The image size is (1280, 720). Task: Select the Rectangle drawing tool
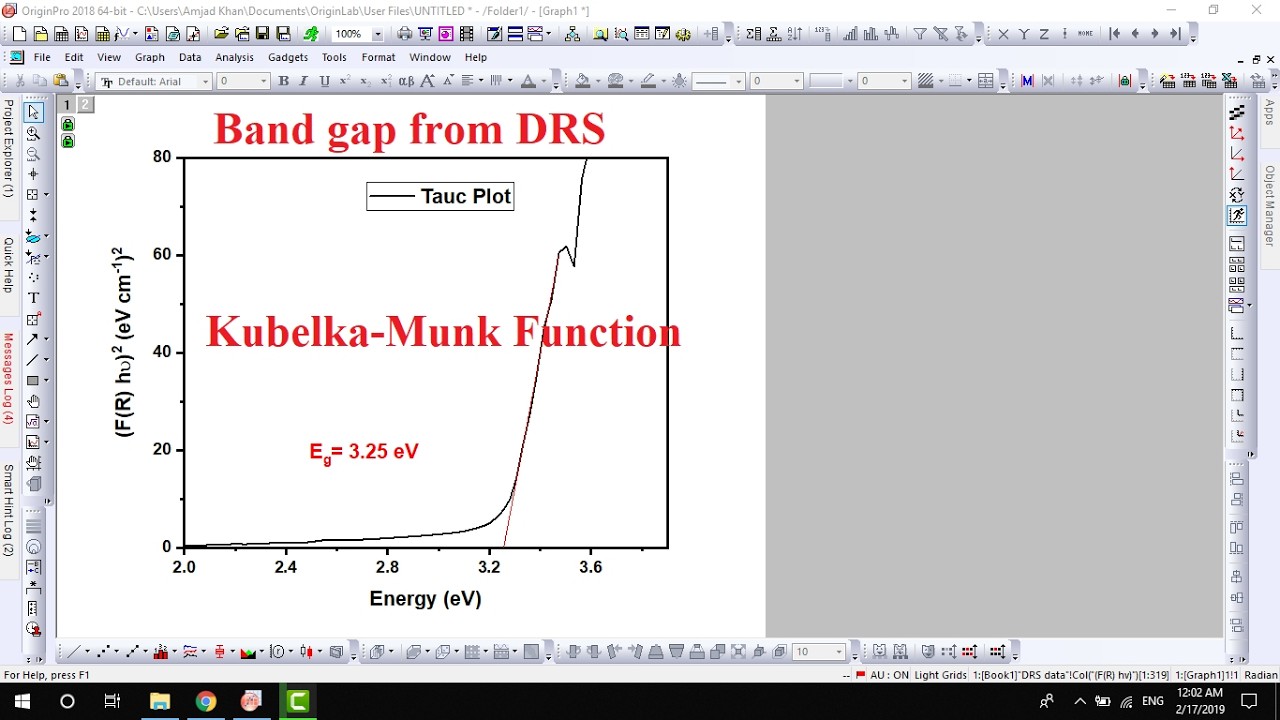pyautogui.click(x=33, y=380)
